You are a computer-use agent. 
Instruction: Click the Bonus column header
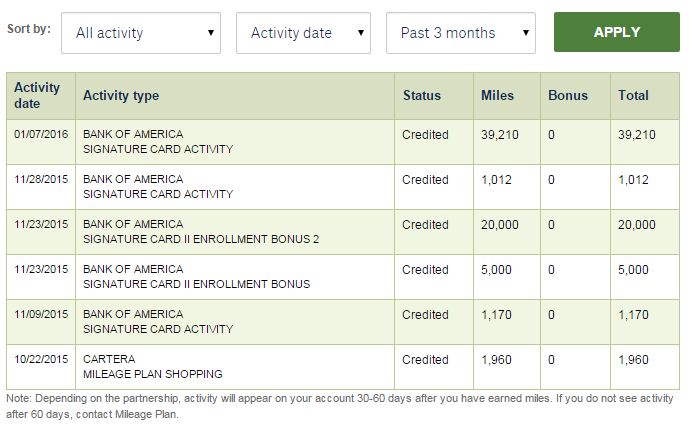coord(568,96)
